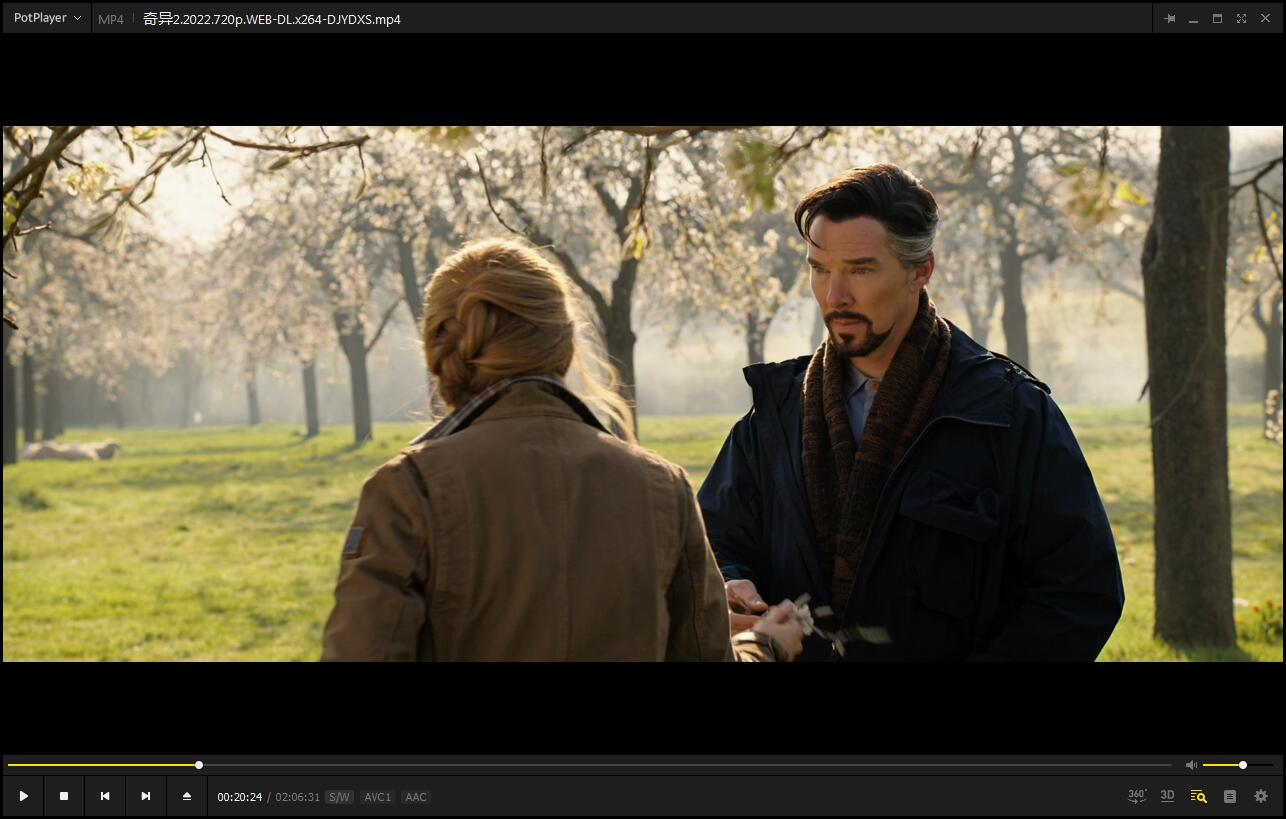
Task: Click the AVC1 video codec label
Action: [378, 797]
